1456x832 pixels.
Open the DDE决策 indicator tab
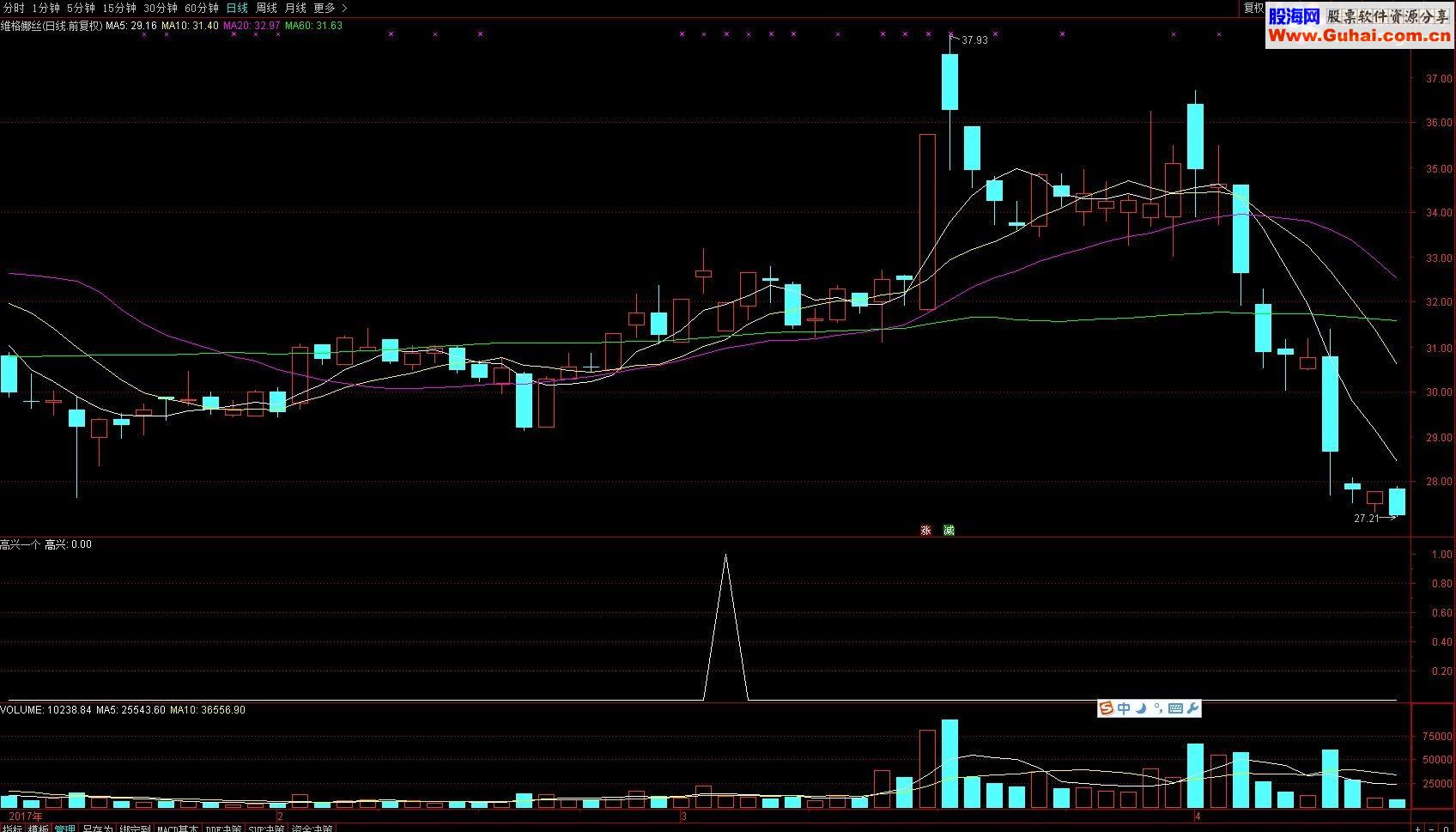tap(223, 829)
